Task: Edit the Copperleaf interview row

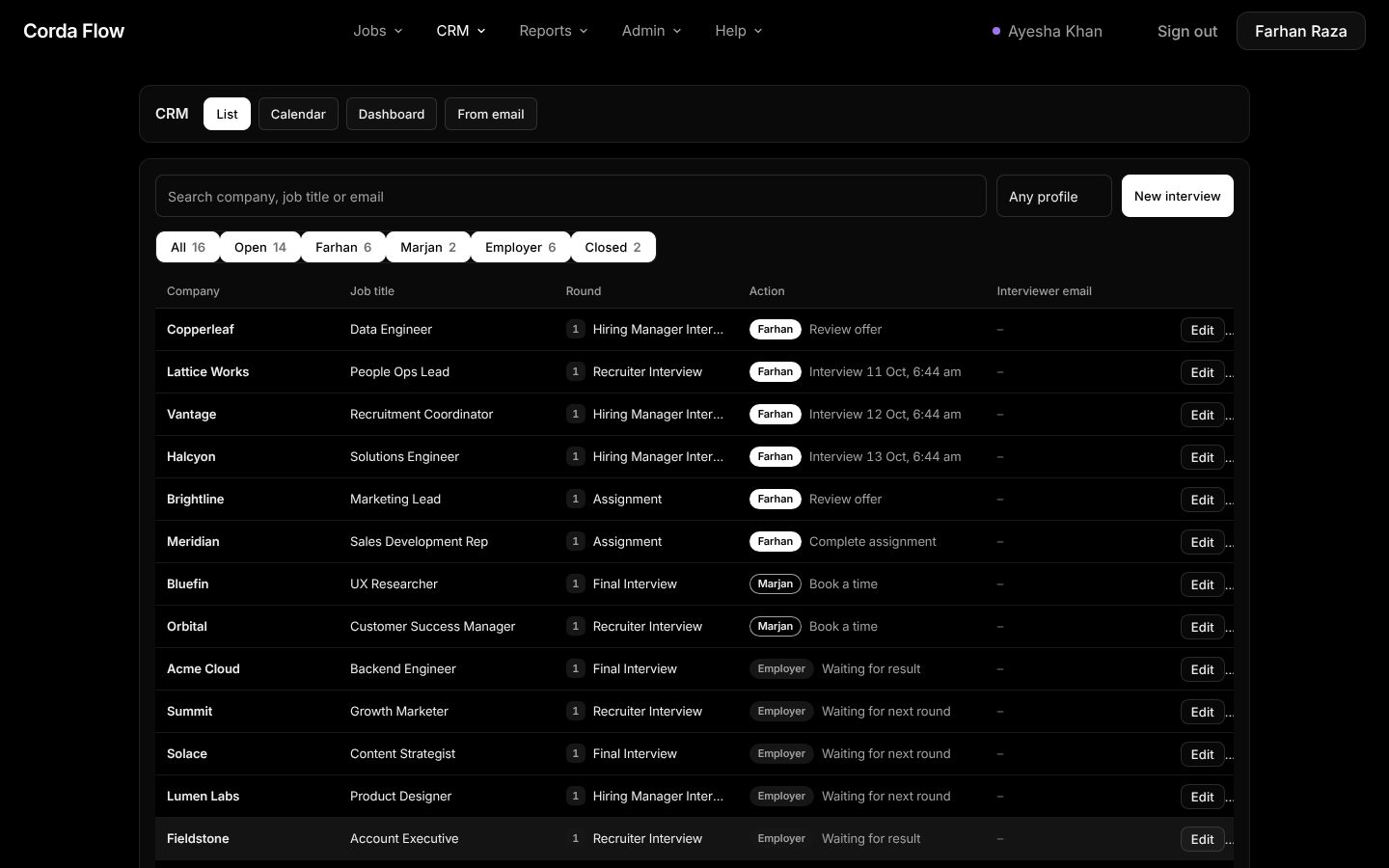Action: pyautogui.click(x=1202, y=330)
